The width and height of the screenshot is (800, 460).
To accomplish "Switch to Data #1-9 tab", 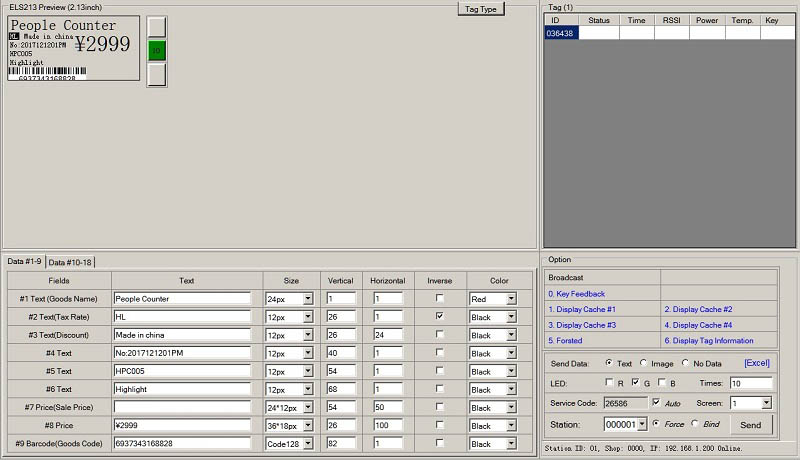I will [24, 261].
